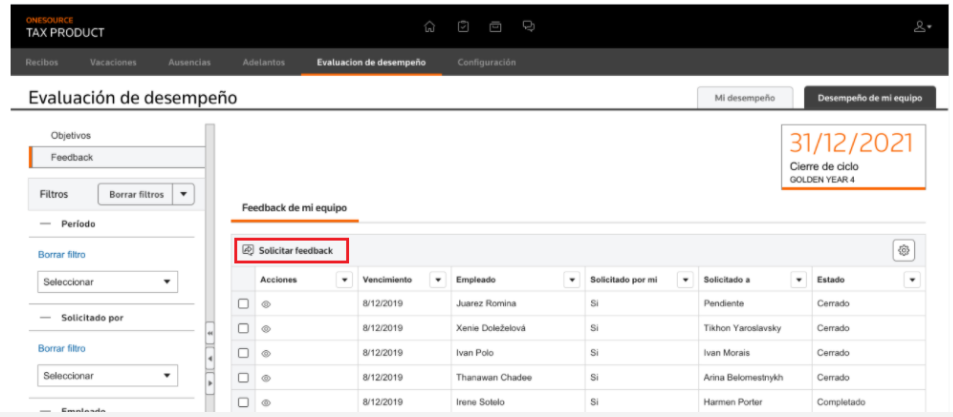Click the Solicitar feedback button
Screen dimensions: 953x417
tap(292, 250)
